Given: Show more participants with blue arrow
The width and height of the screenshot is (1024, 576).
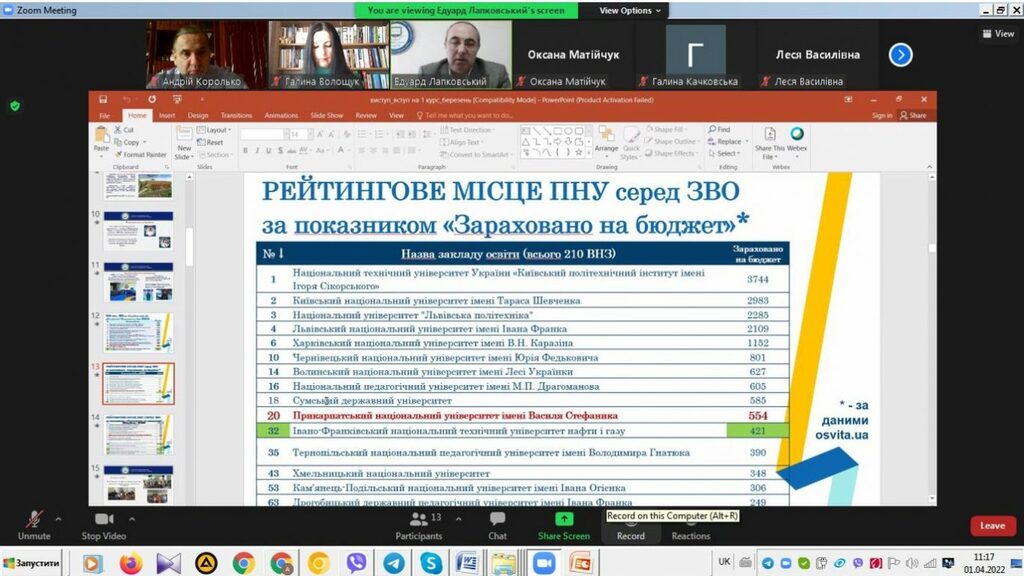Looking at the screenshot, I should (x=900, y=55).
